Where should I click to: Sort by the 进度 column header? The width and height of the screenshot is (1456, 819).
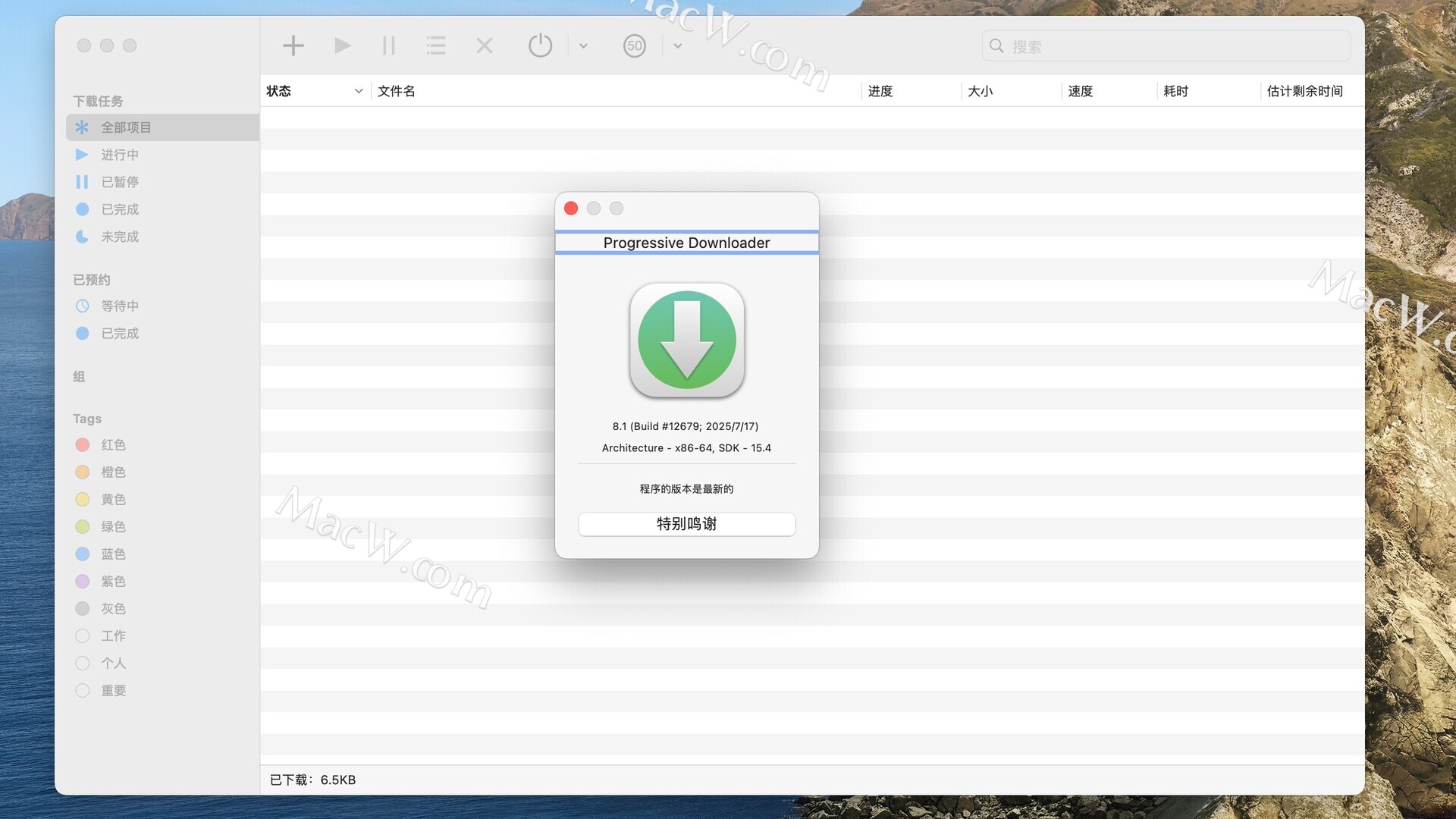tap(880, 91)
